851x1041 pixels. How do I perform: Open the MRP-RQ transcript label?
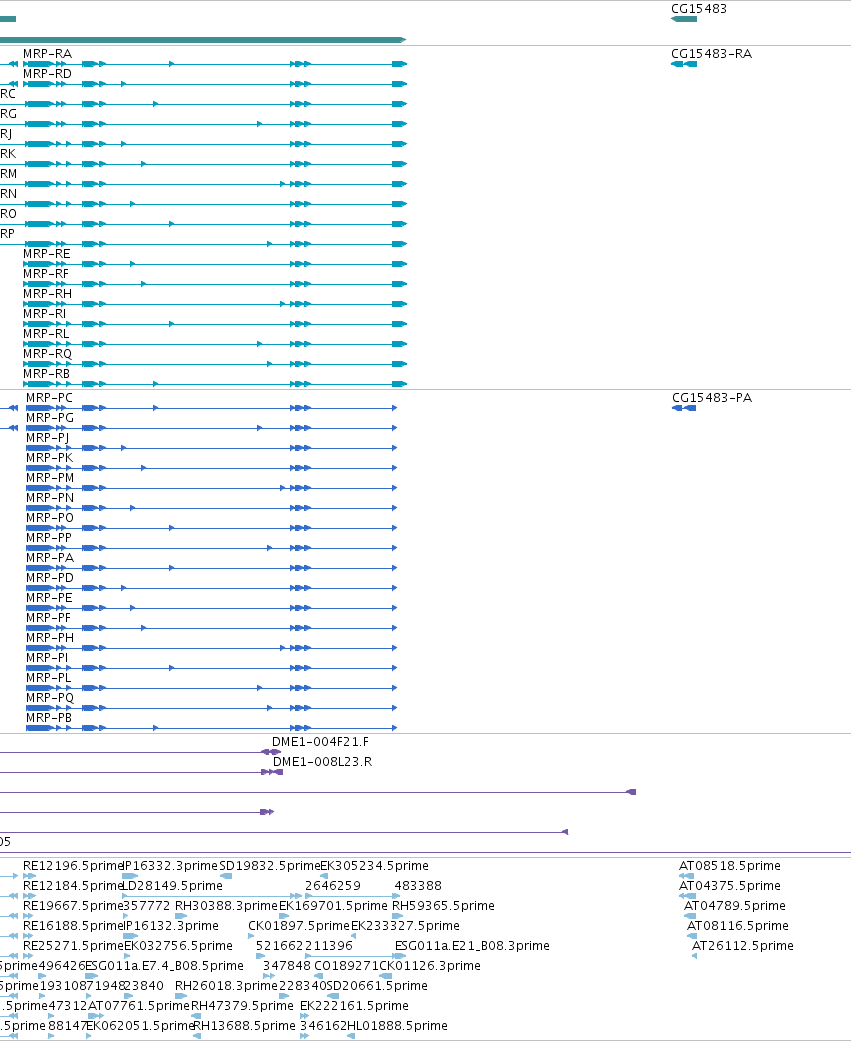point(47,354)
